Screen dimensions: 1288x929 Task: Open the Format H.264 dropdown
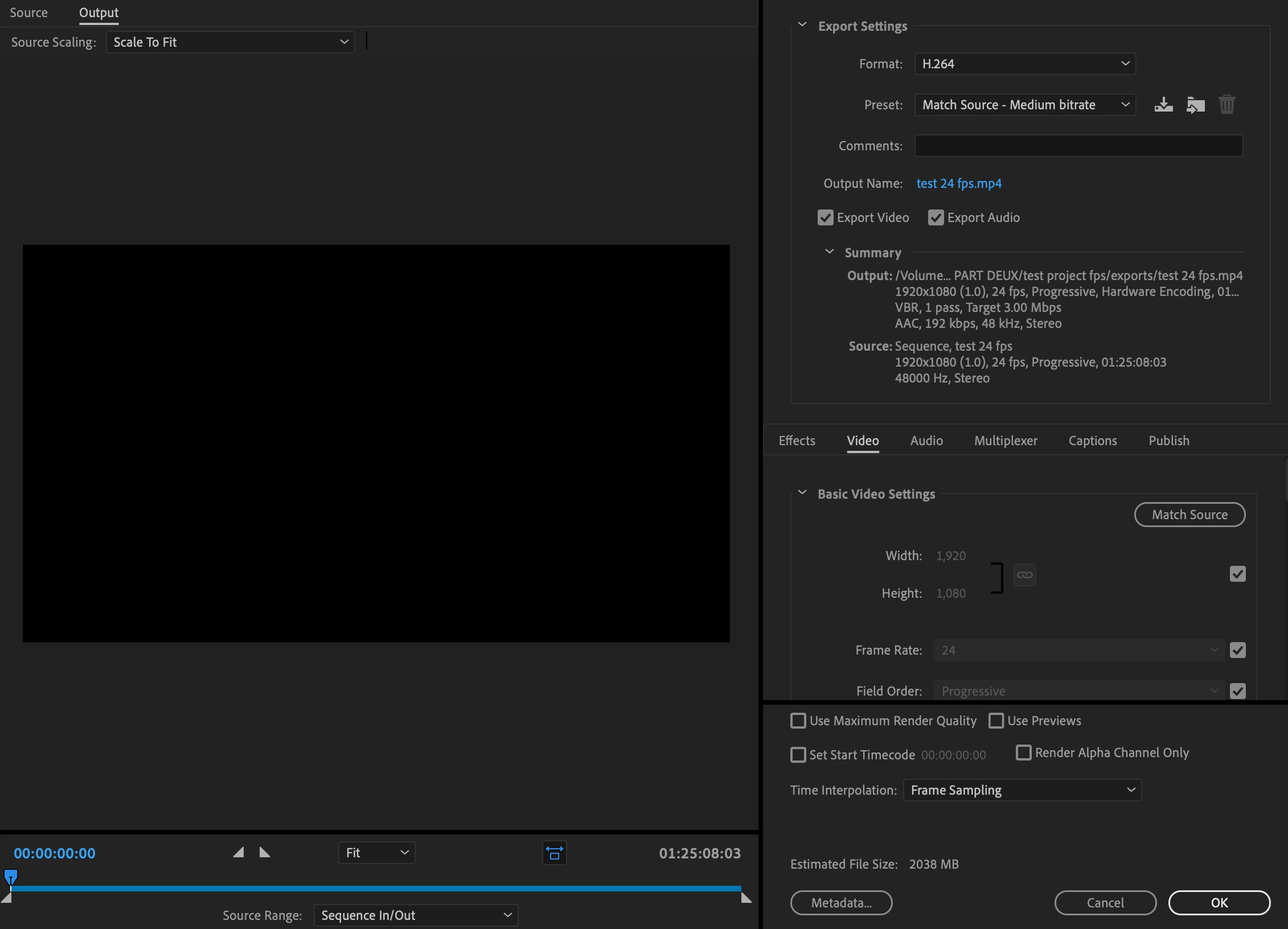click(x=1025, y=64)
